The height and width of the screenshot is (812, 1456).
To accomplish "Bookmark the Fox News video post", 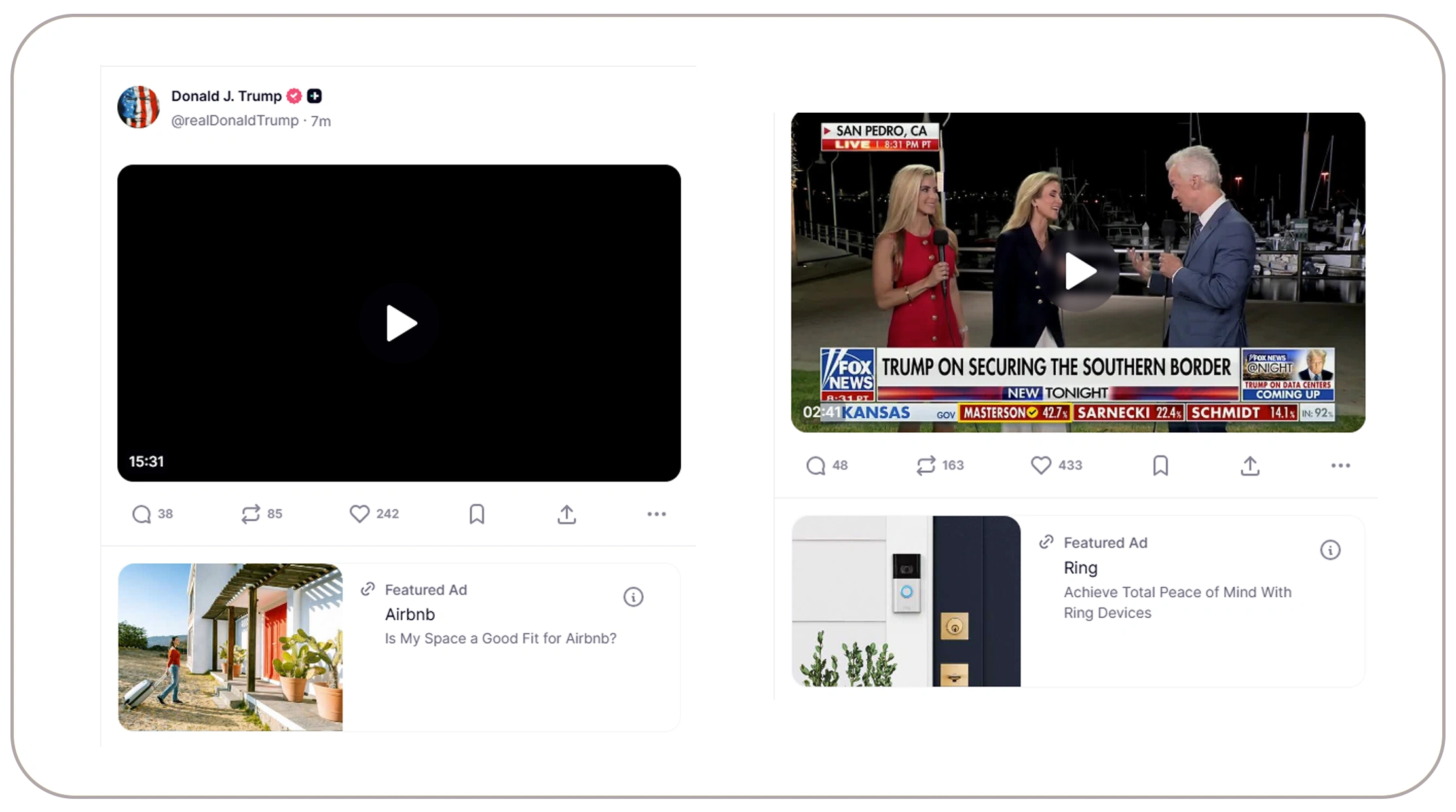I will coord(1161,466).
